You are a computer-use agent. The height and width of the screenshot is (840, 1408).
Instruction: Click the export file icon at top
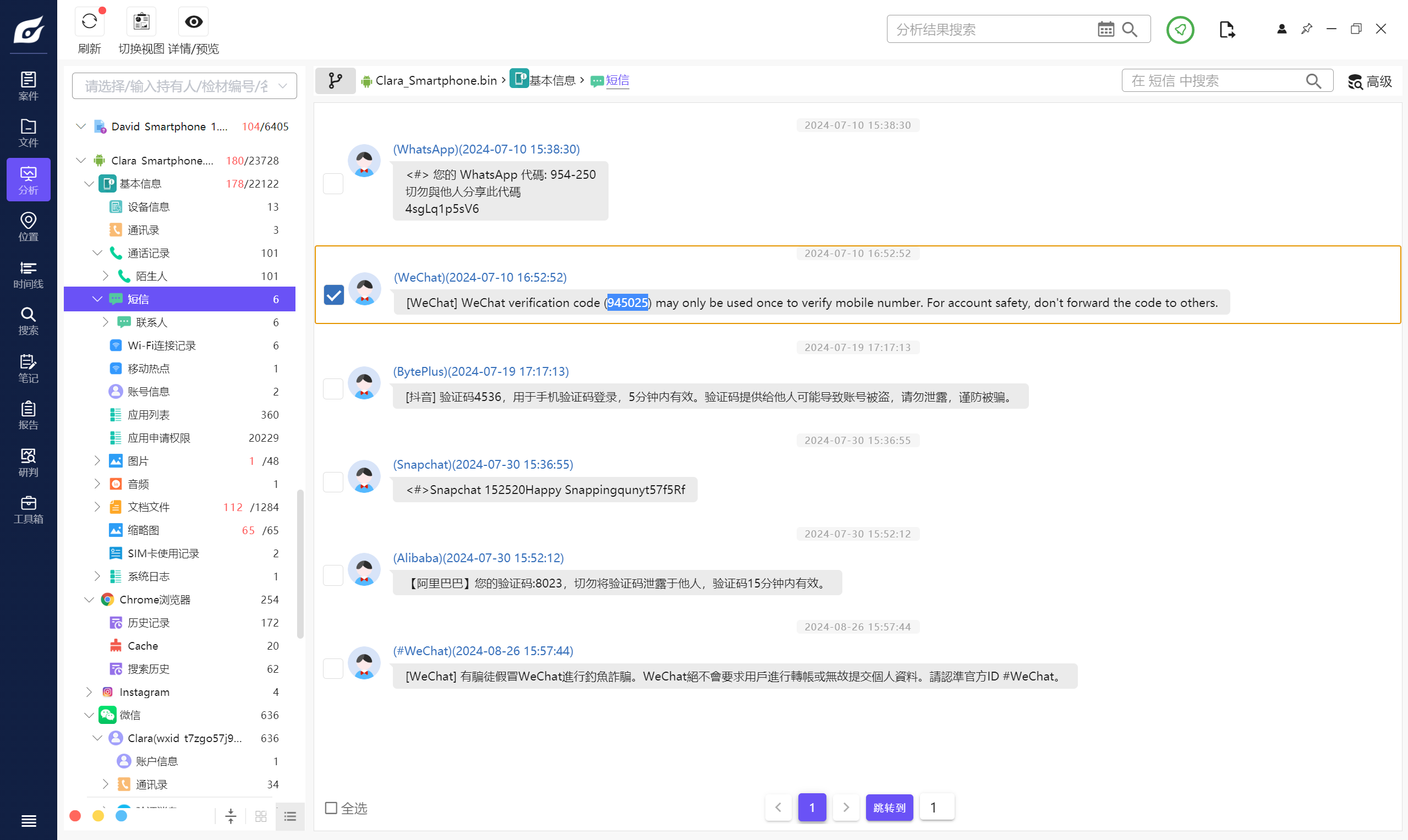pos(1226,30)
